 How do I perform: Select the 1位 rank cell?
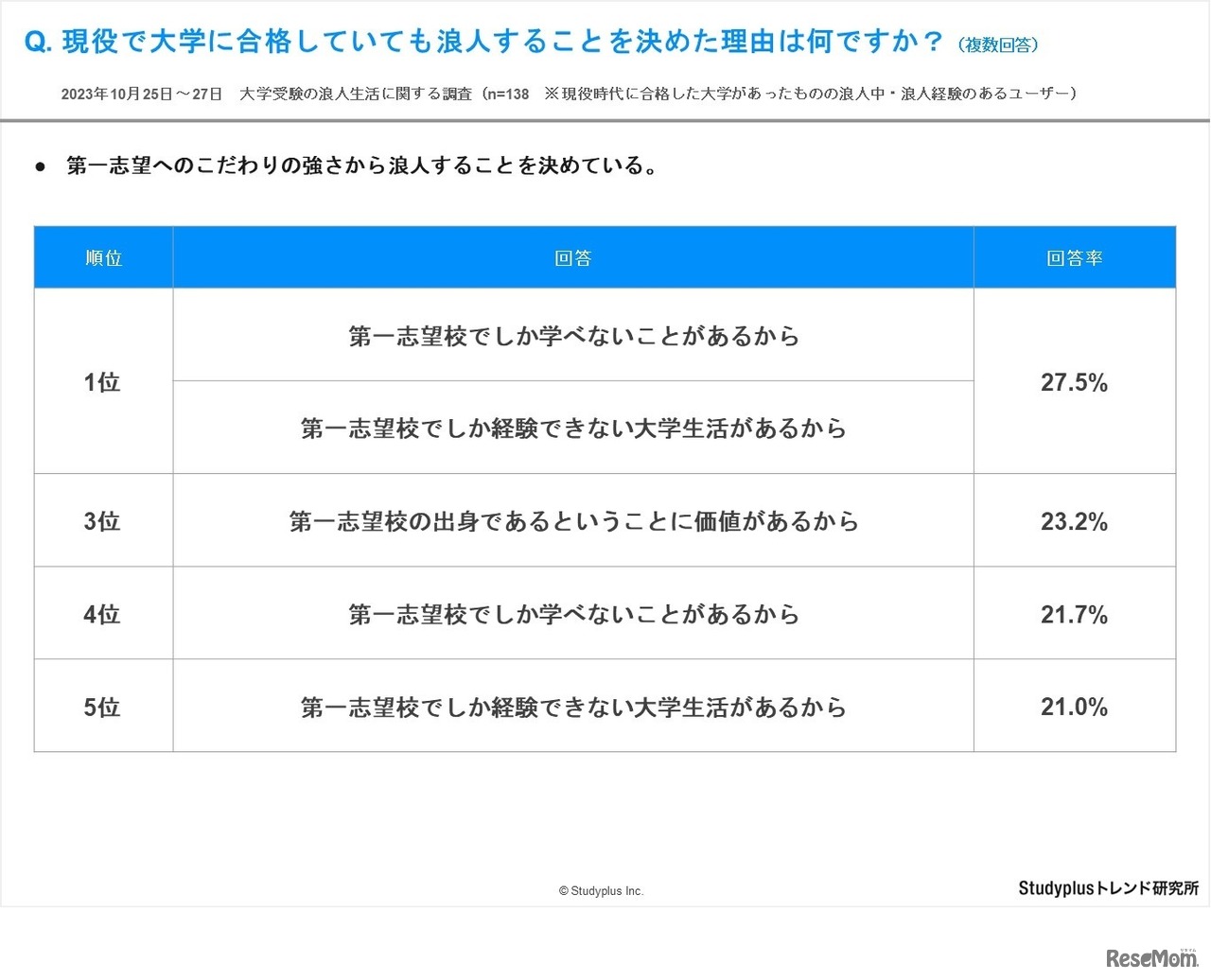click(x=102, y=382)
